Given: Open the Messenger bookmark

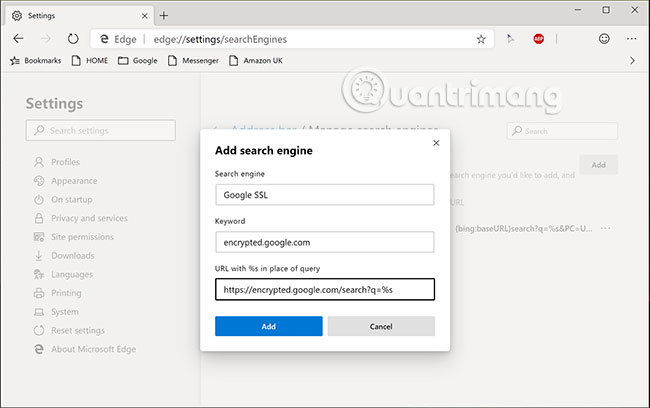Looking at the screenshot, I should tap(193, 61).
